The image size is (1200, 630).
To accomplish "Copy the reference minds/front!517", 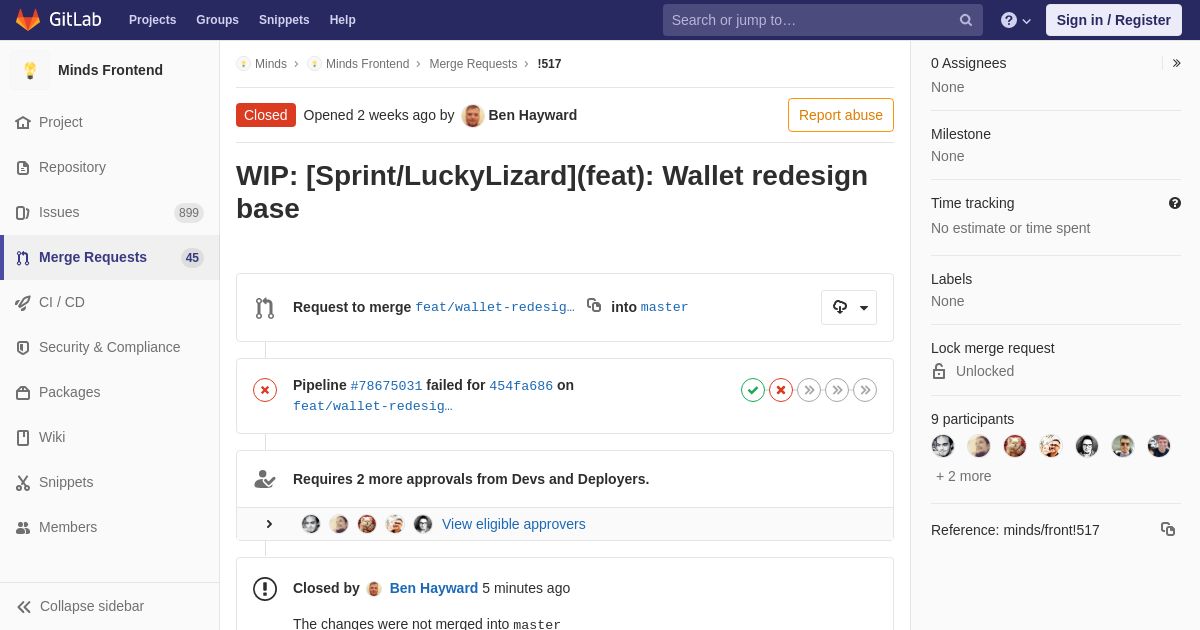I will point(1168,529).
